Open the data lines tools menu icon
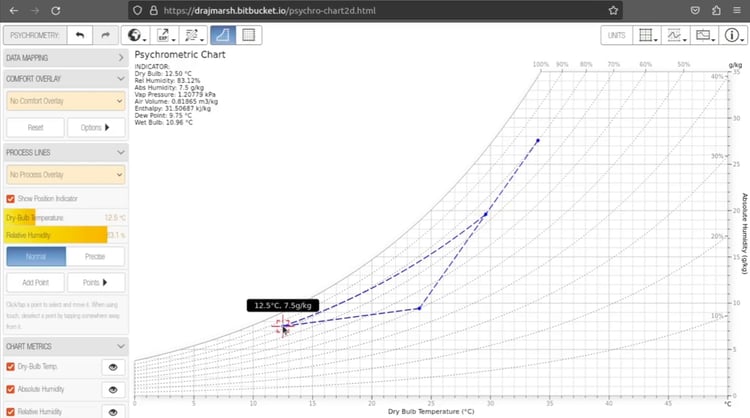 tap(193, 35)
